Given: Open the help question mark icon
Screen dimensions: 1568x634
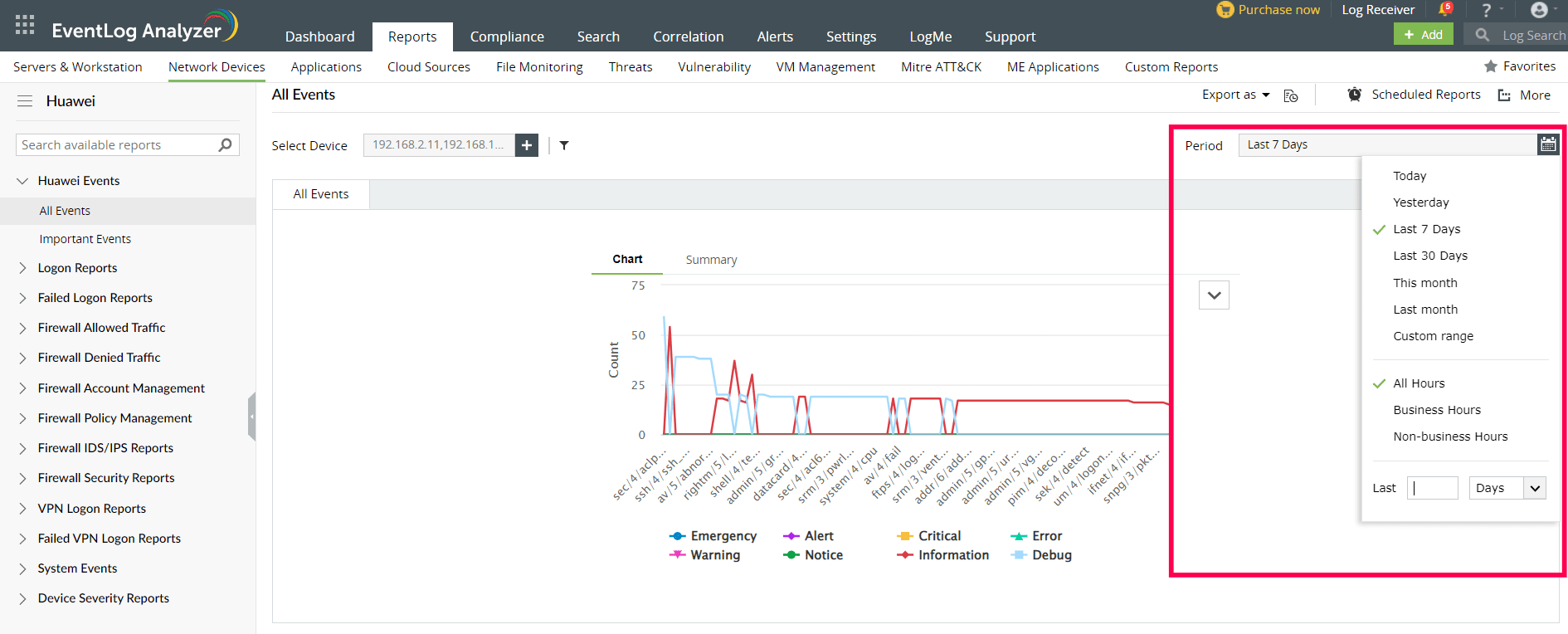Looking at the screenshot, I should 1487,10.
